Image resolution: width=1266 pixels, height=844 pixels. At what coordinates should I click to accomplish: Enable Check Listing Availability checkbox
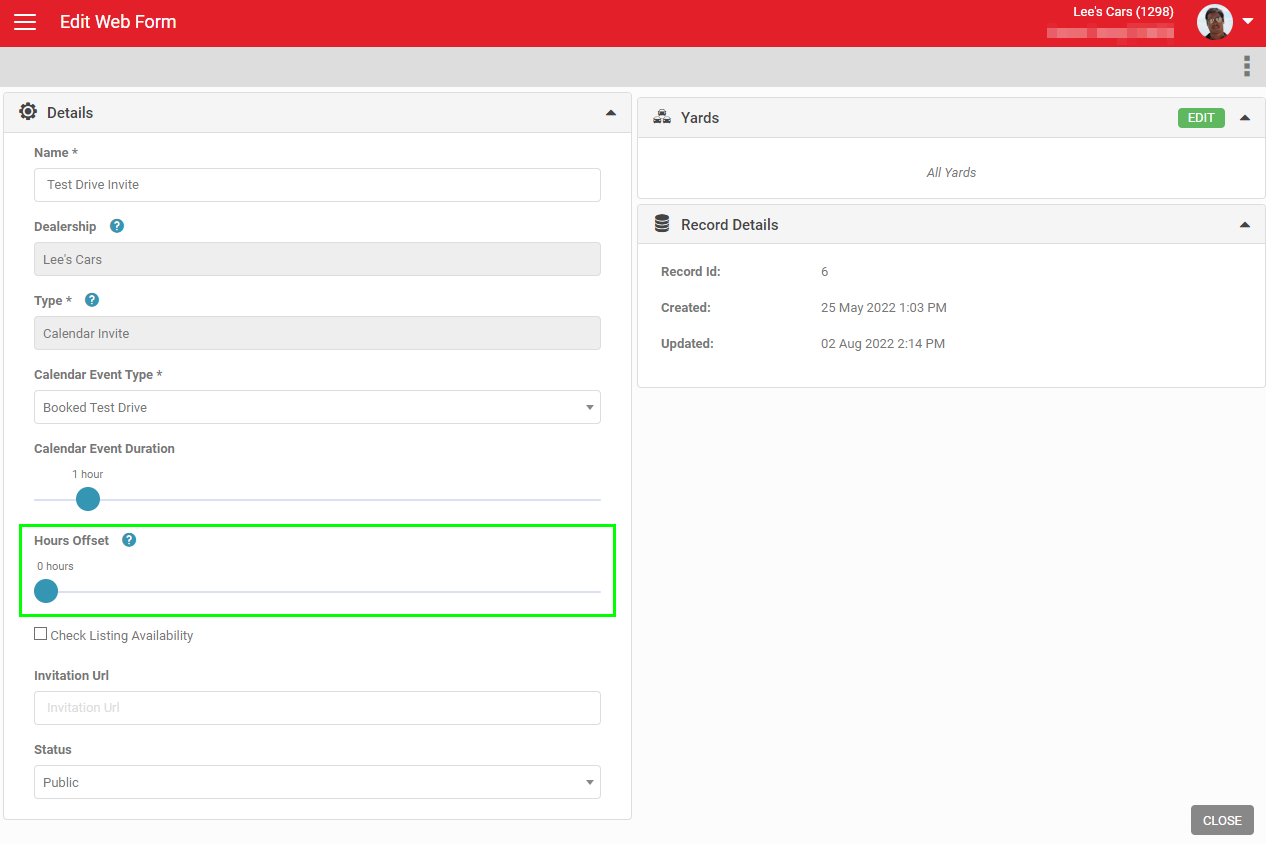click(41, 634)
